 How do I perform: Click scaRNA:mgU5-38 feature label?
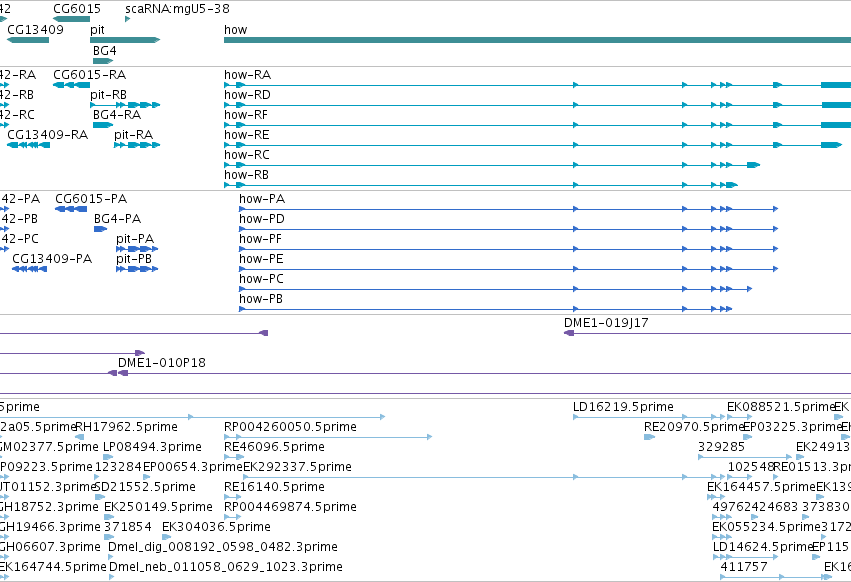(x=177, y=9)
